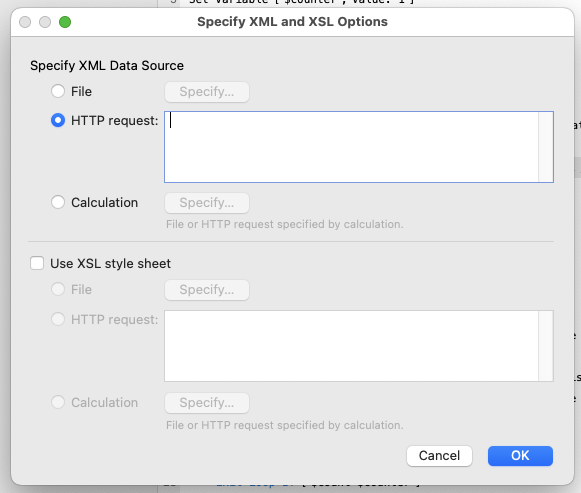Screen dimensions: 581x493
Task: Click the Use XSL style sheet label
Action: 110,263
